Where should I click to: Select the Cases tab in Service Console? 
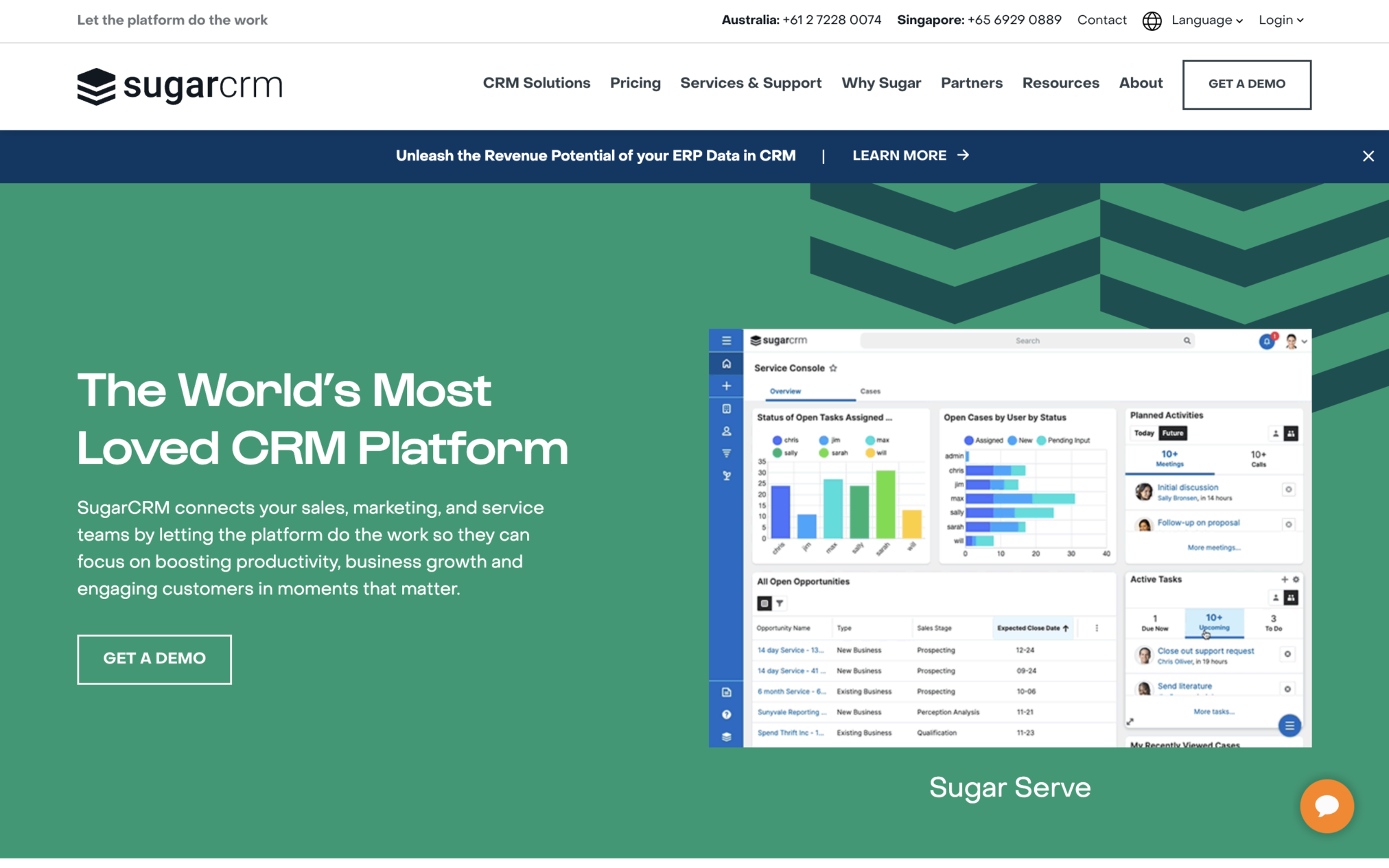870,391
